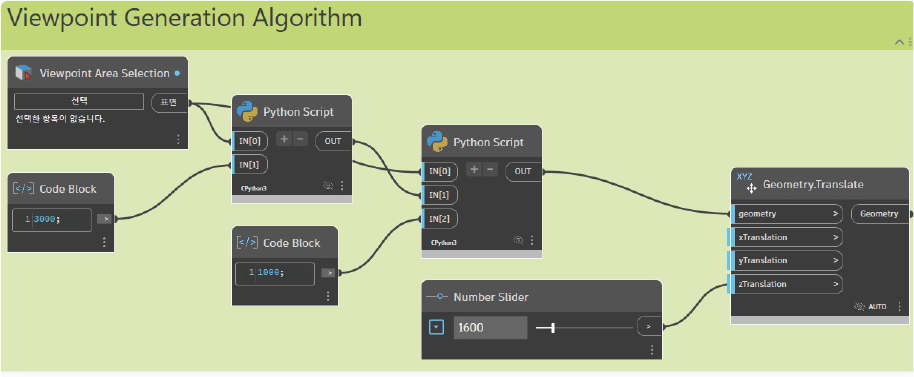
Task: Open the options dots of the 1000 Code Block
Action: tap(328, 296)
